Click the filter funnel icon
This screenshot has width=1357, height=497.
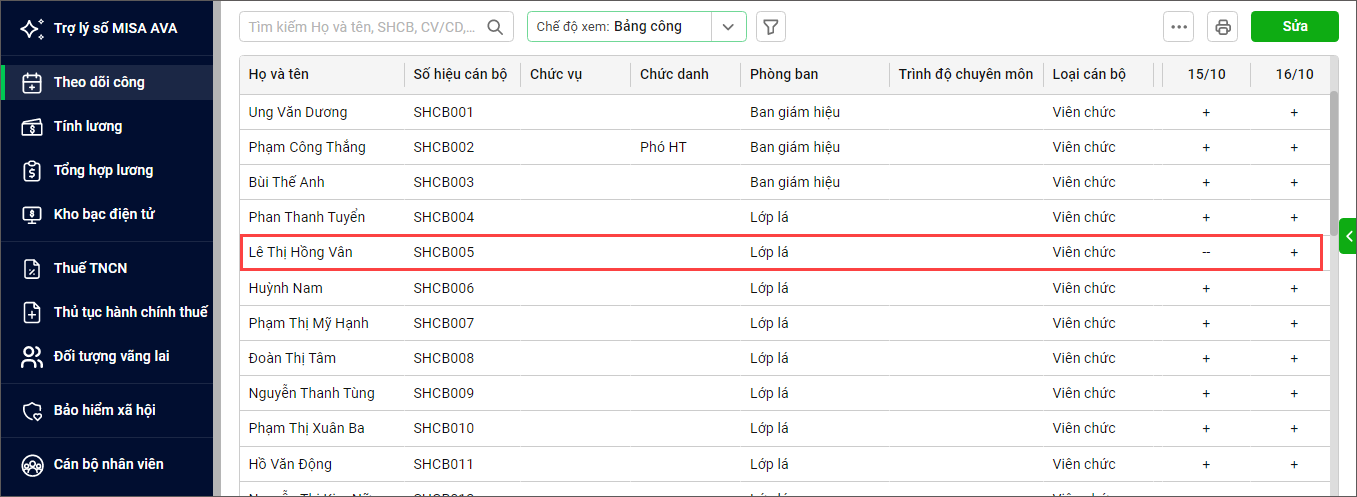point(770,27)
